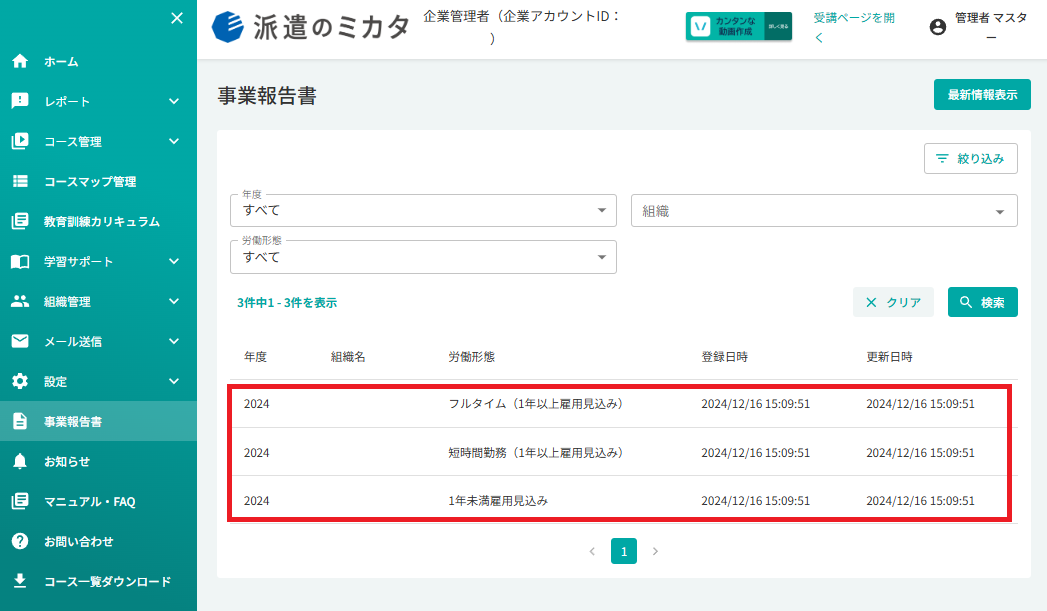Close the sidebar with the X icon
Image resolution: width=1047 pixels, height=611 pixels.
click(x=177, y=18)
